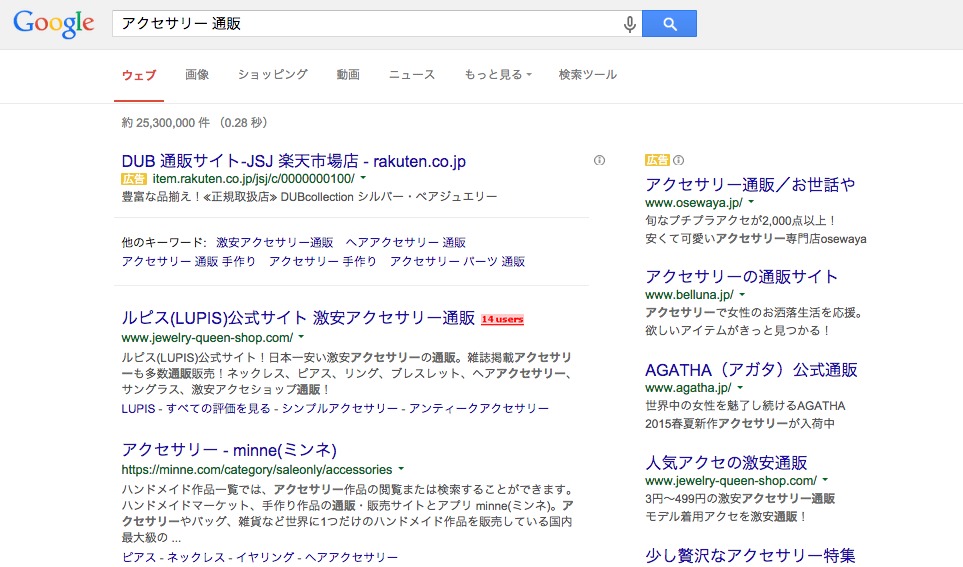963x567 pixels.
Task: Click the Google logo
Action: (x=54, y=24)
